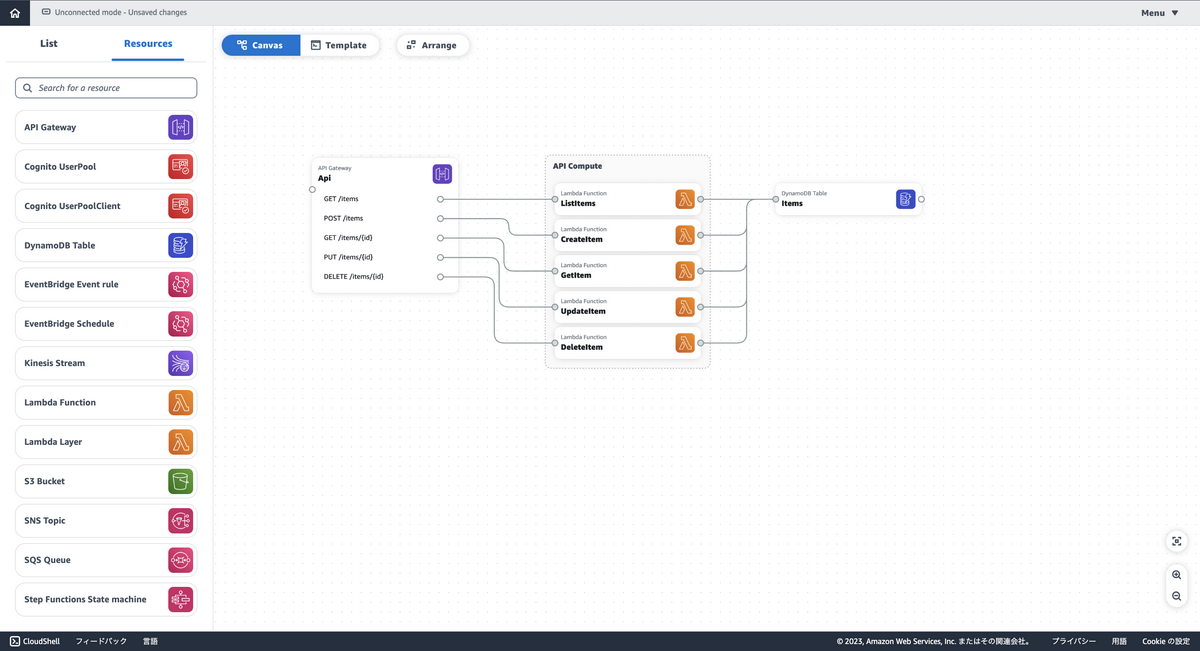Select the Resources tab
Viewport: 1200px width, 651px height.
pos(148,44)
